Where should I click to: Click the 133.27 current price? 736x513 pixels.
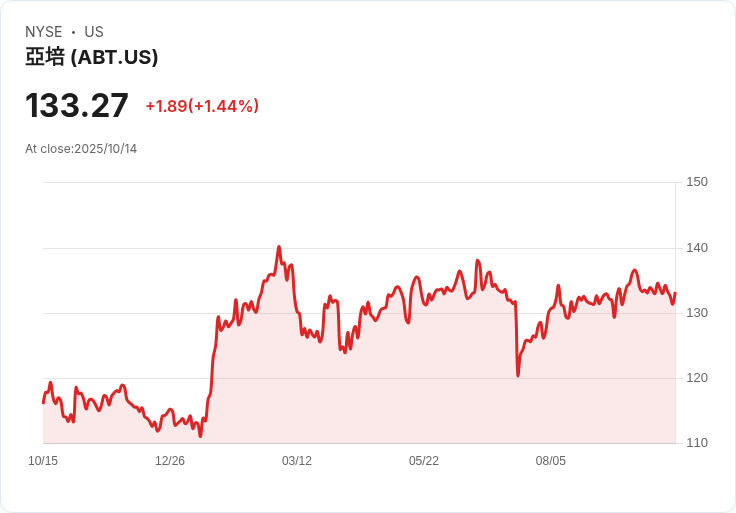click(77, 106)
